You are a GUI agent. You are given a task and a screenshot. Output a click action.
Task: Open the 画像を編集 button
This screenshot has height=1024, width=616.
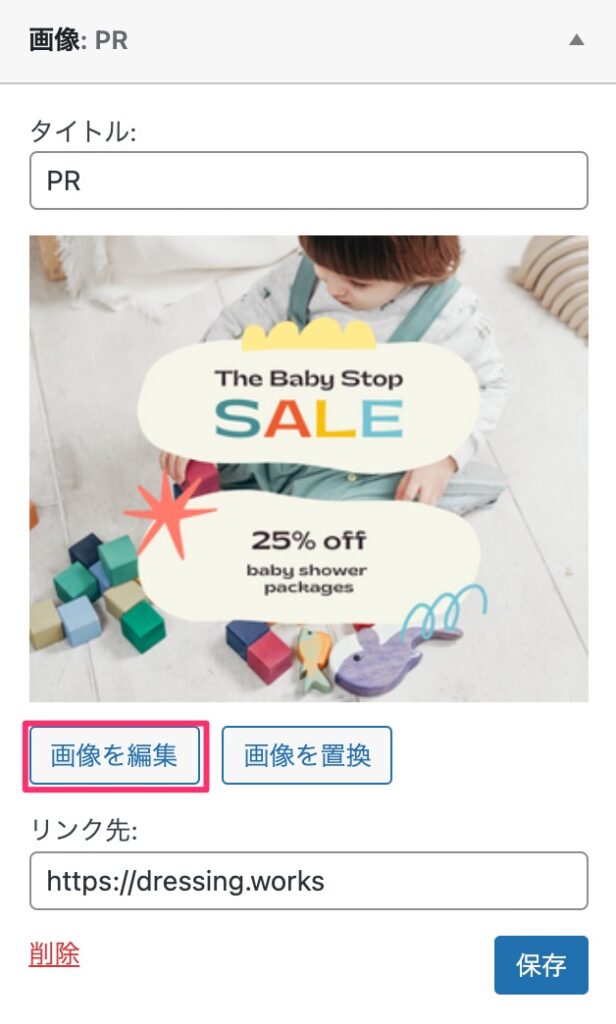click(x=115, y=756)
